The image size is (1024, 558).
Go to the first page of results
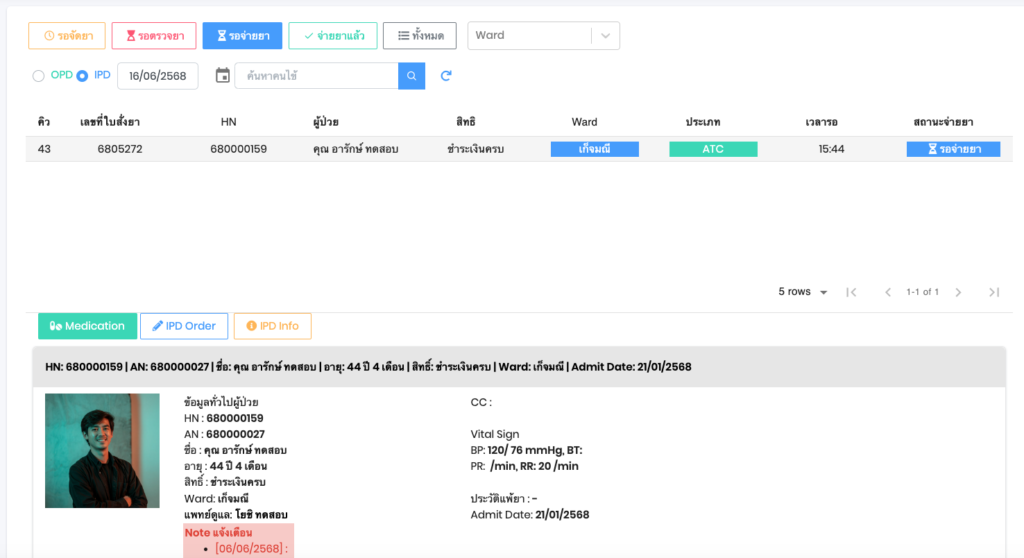point(851,292)
